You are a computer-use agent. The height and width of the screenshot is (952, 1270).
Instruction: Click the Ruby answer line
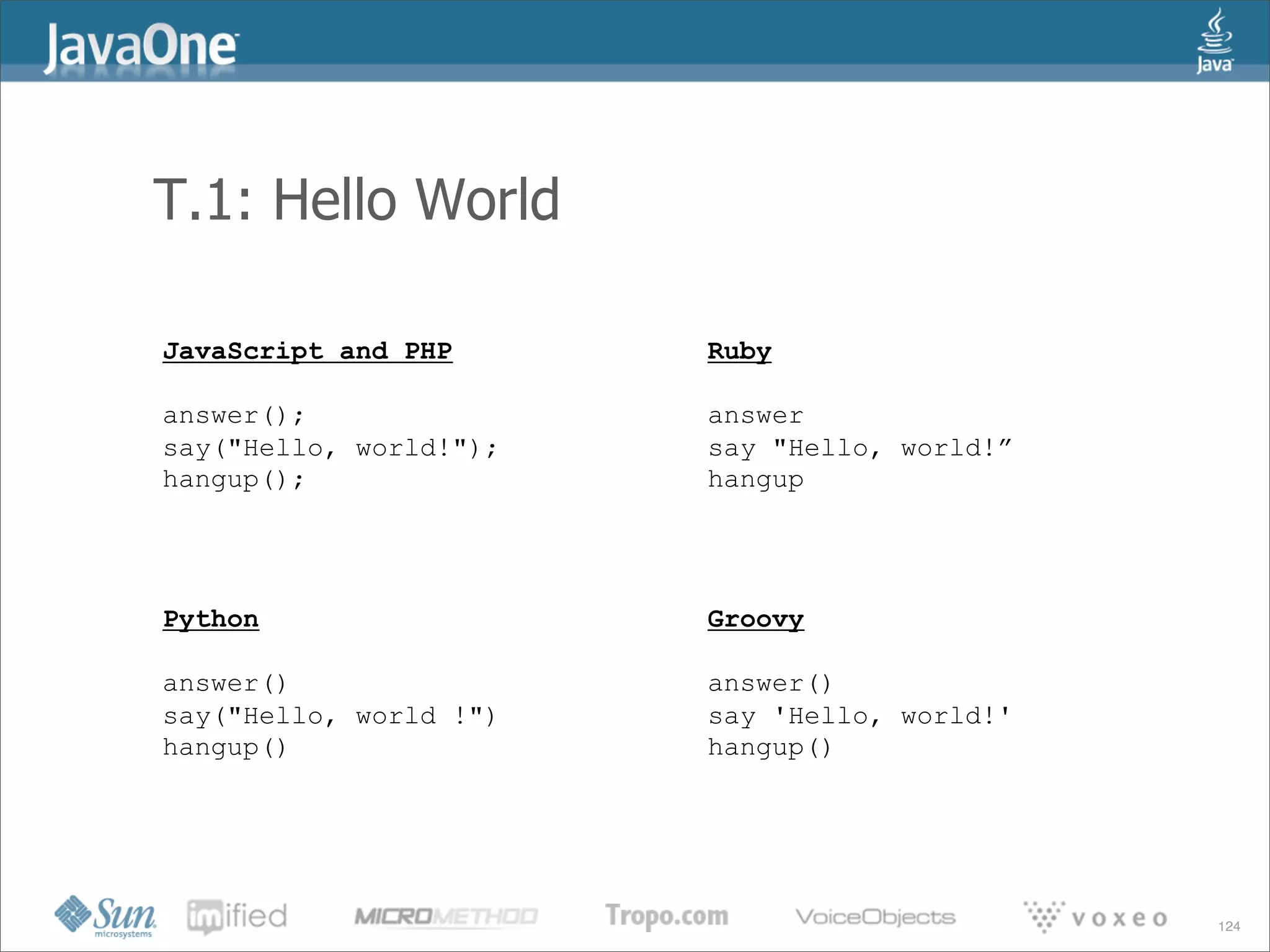(755, 415)
